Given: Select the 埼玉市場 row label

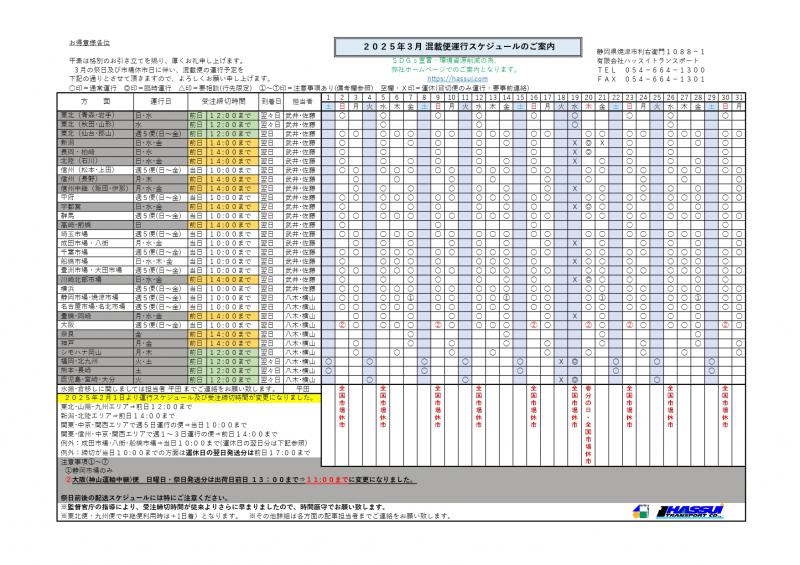Looking at the screenshot, I should tap(95, 234).
